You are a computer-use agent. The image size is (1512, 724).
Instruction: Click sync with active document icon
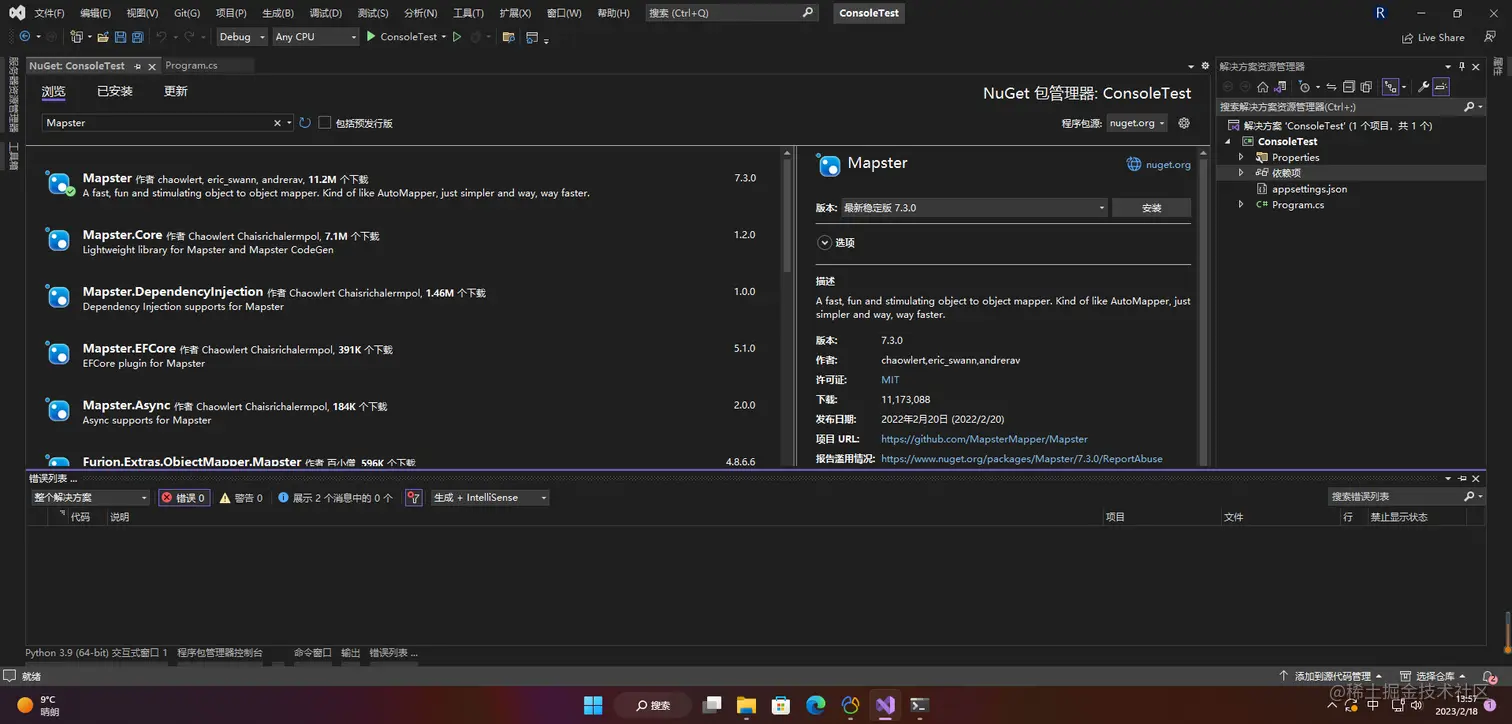click(1332, 87)
